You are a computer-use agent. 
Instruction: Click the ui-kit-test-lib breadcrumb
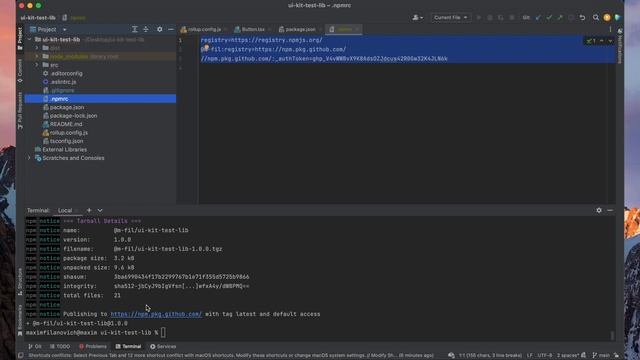[x=38, y=18]
